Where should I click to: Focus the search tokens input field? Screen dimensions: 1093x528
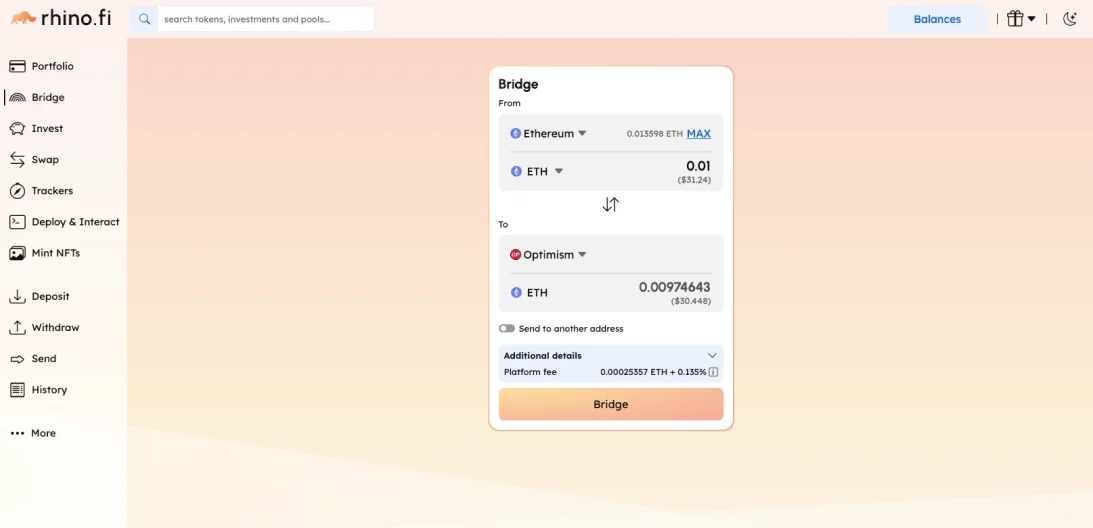click(x=266, y=20)
